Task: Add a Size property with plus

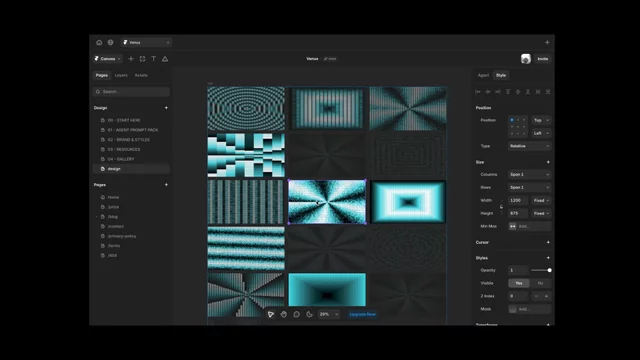Action: click(x=548, y=162)
